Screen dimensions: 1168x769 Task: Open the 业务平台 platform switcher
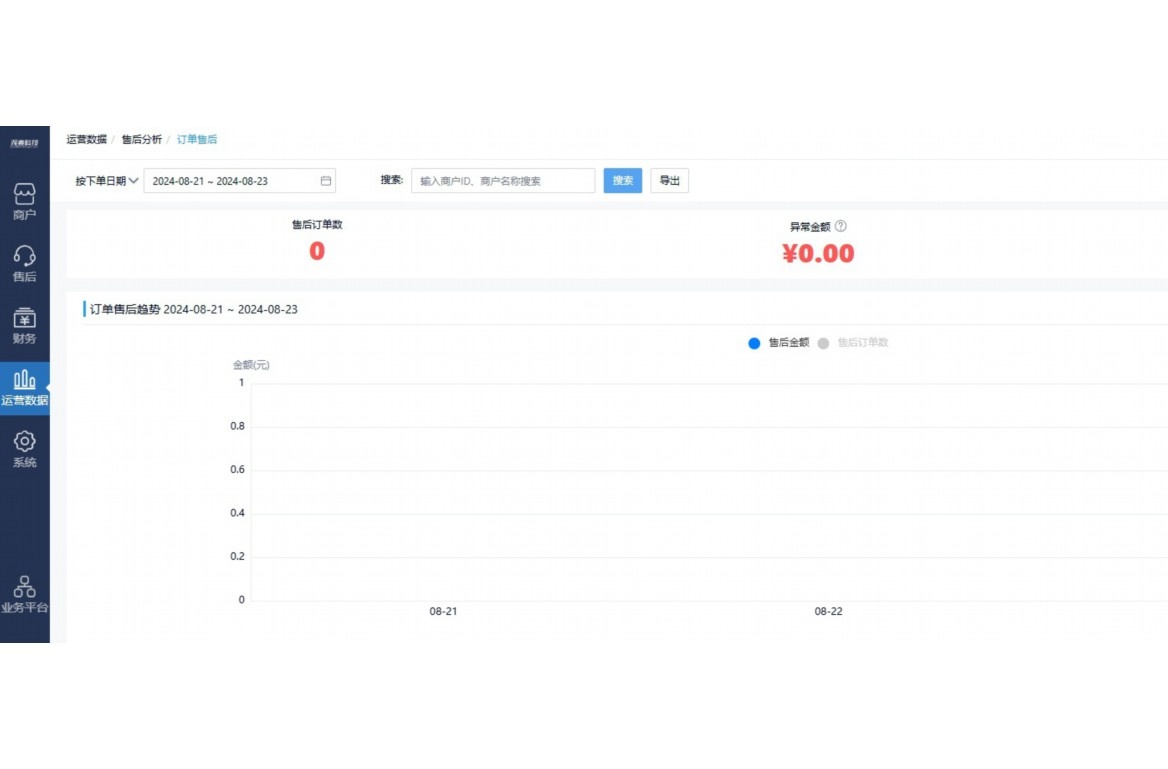24,594
